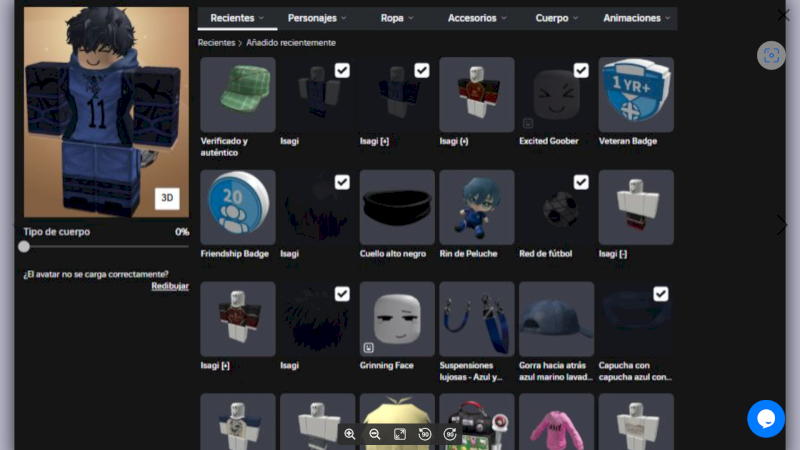
Task: Select the Rin de Peluche plush
Action: click(477, 207)
